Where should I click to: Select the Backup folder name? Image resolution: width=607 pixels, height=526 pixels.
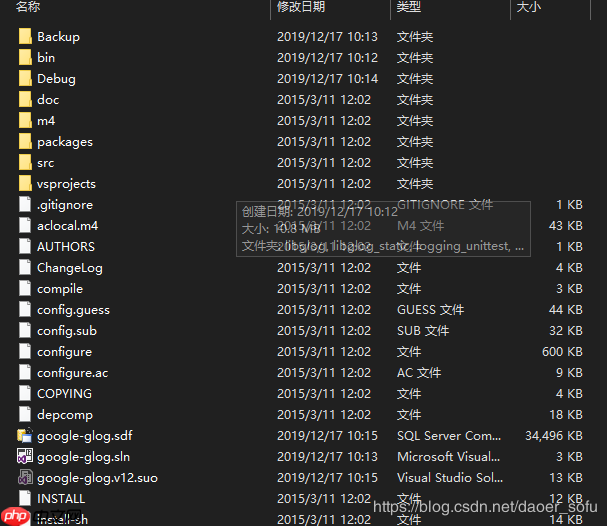pyautogui.click(x=58, y=37)
